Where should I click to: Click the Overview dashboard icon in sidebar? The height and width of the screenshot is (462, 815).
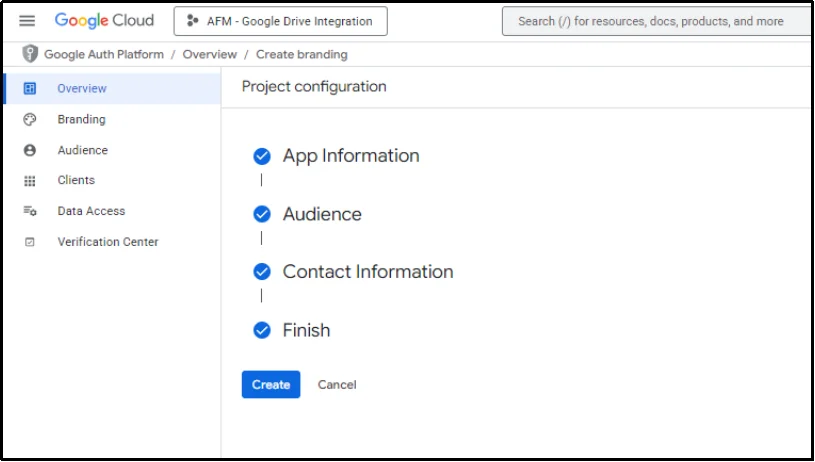[x=30, y=88]
